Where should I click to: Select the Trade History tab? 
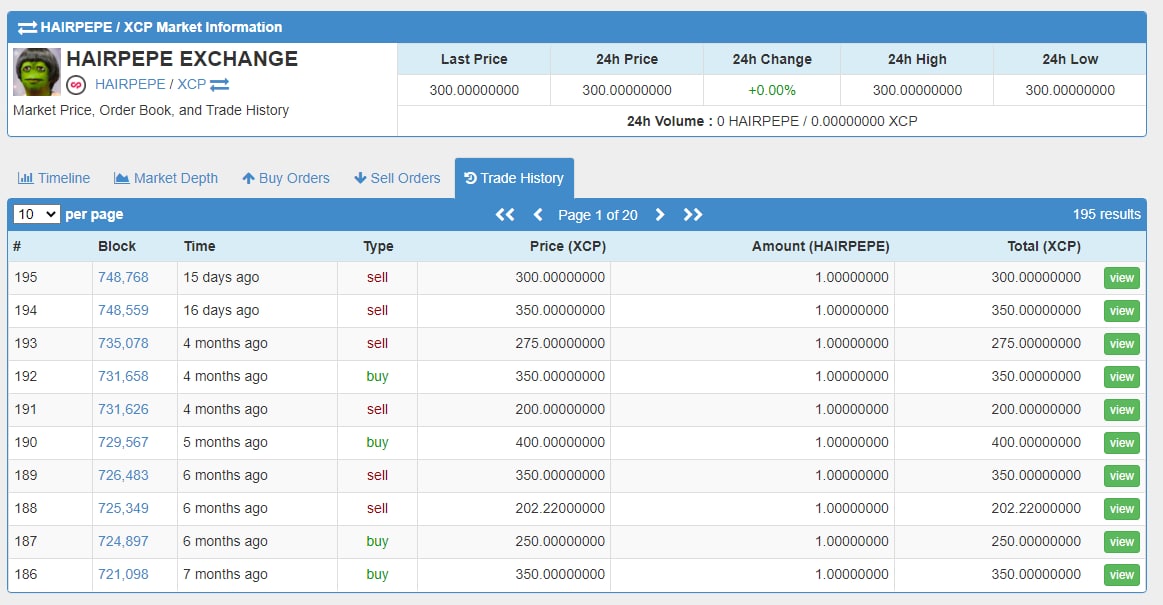pyautogui.click(x=514, y=178)
